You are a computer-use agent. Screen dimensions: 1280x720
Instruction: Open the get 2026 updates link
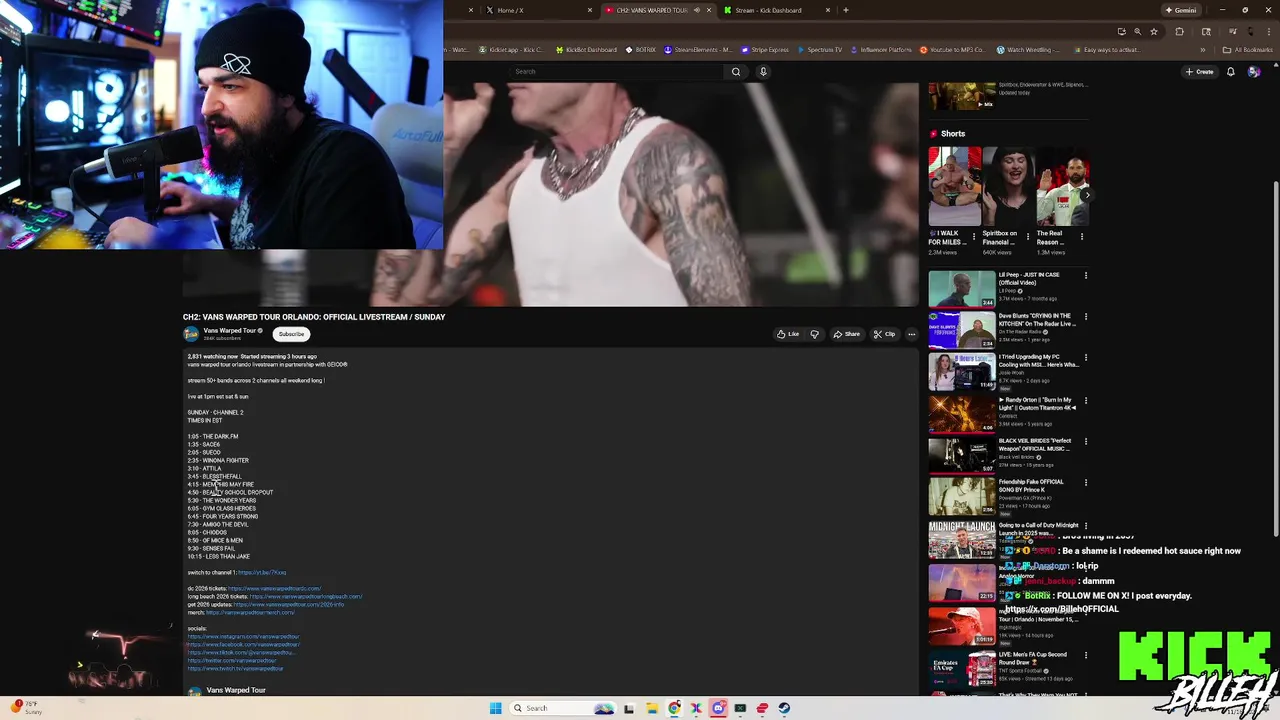(x=289, y=605)
